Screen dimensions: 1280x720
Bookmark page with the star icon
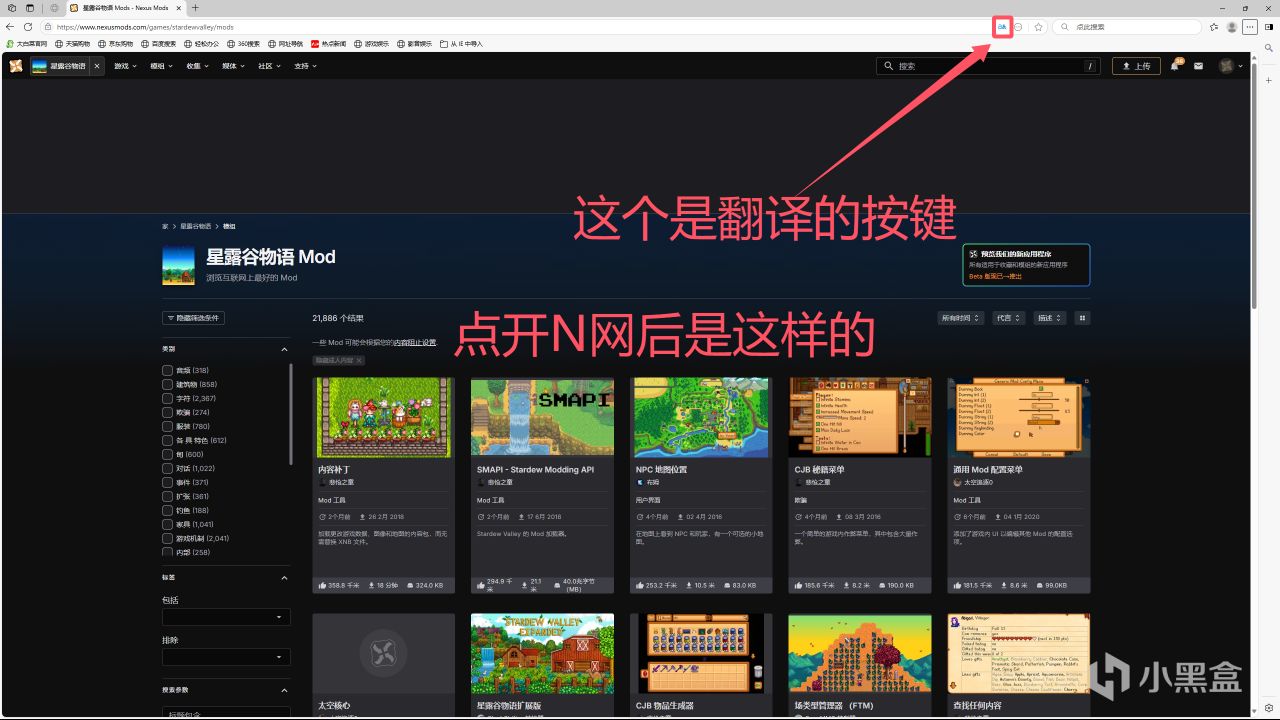[1039, 27]
